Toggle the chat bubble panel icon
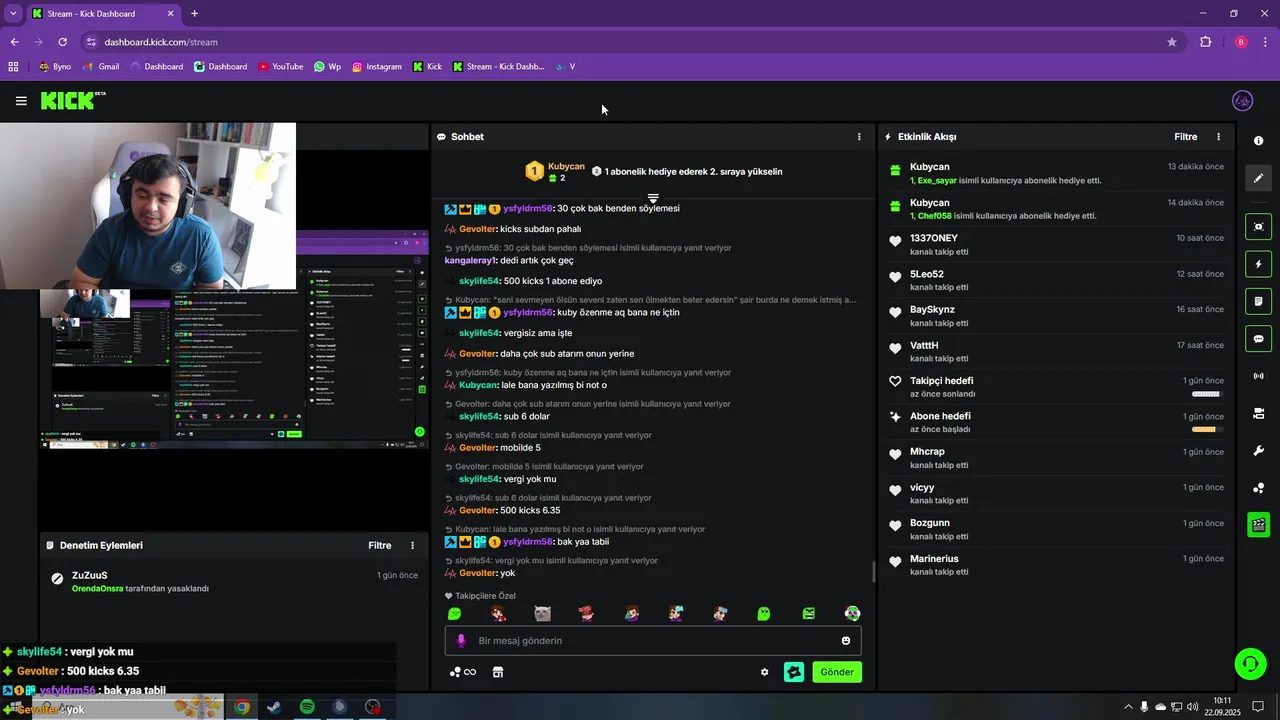Image resolution: width=1280 pixels, height=720 pixels. (x=1259, y=339)
